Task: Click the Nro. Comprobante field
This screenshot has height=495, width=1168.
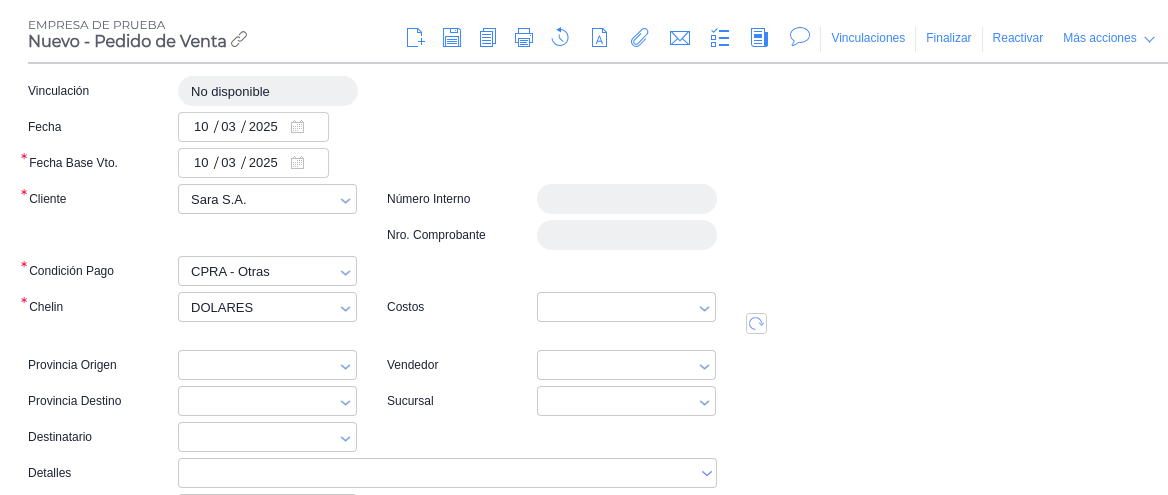Action: [x=626, y=234]
